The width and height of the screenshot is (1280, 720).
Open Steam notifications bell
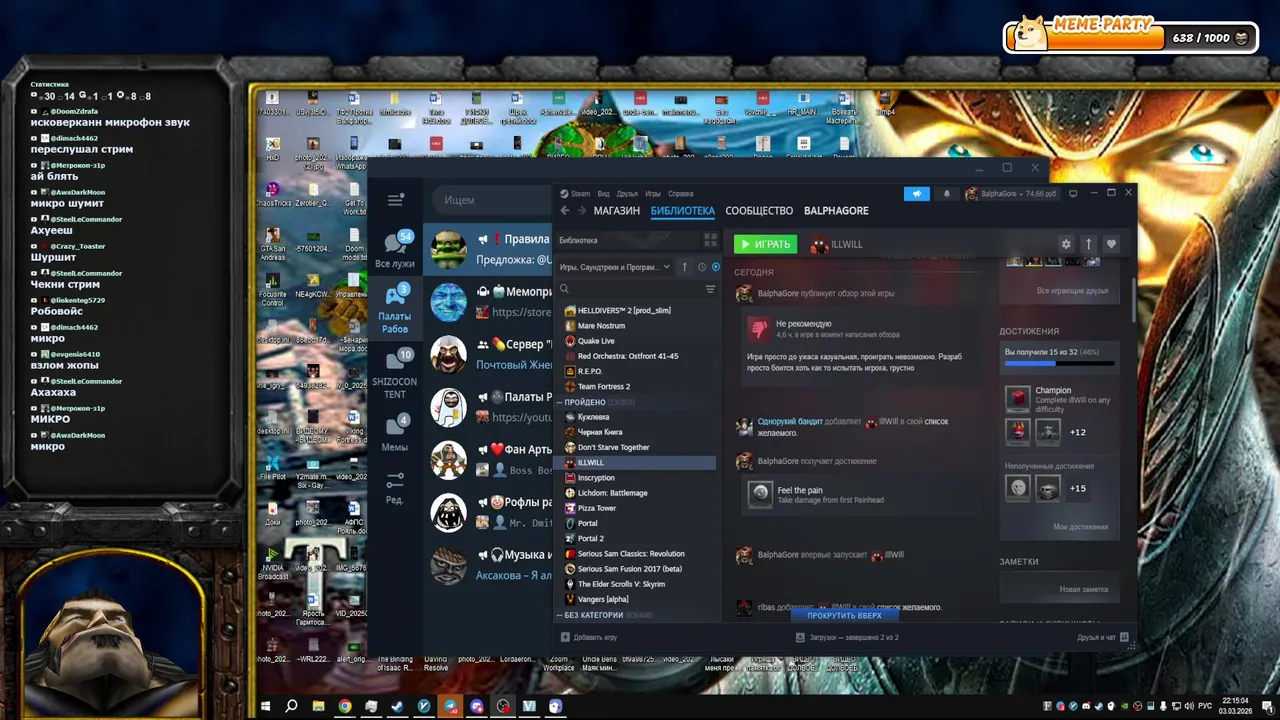tap(947, 194)
